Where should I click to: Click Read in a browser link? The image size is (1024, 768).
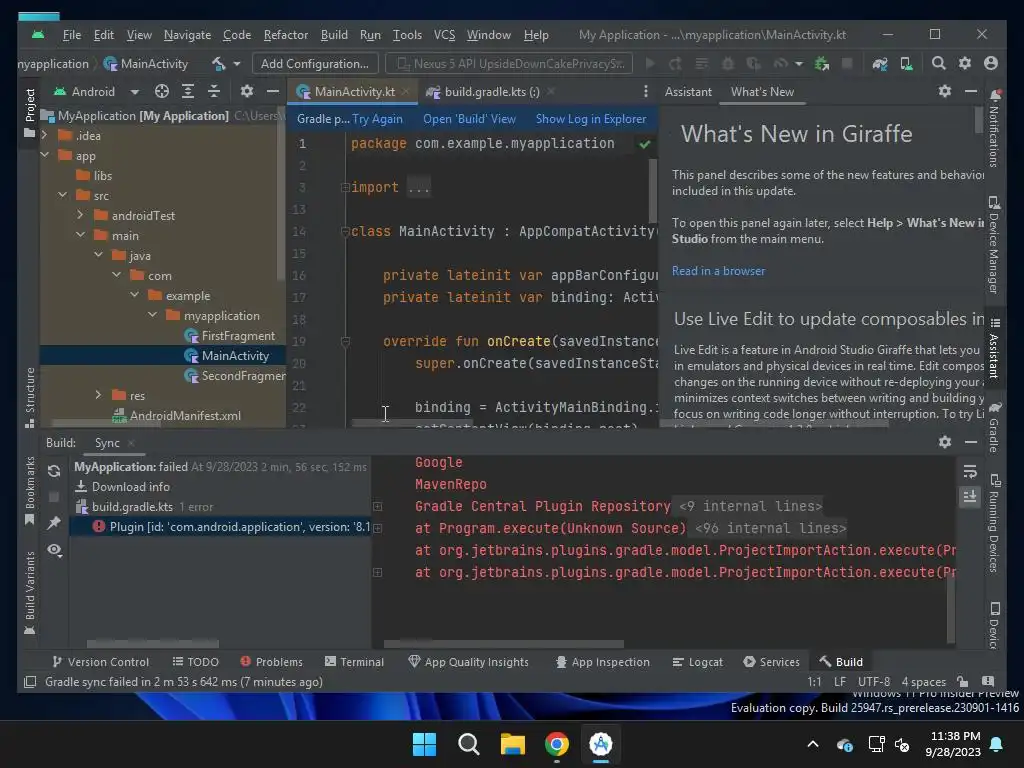(x=718, y=271)
